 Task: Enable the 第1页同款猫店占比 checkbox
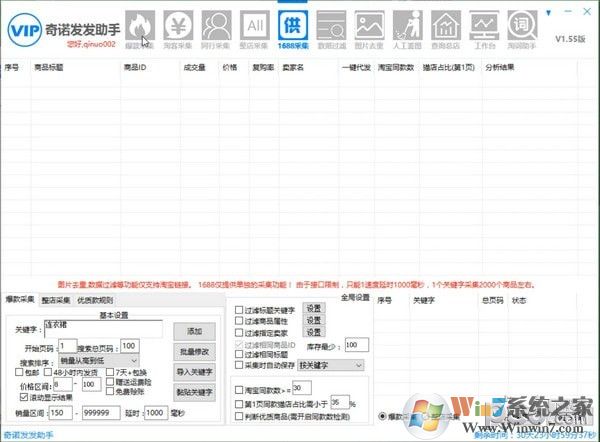pyautogui.click(x=239, y=404)
